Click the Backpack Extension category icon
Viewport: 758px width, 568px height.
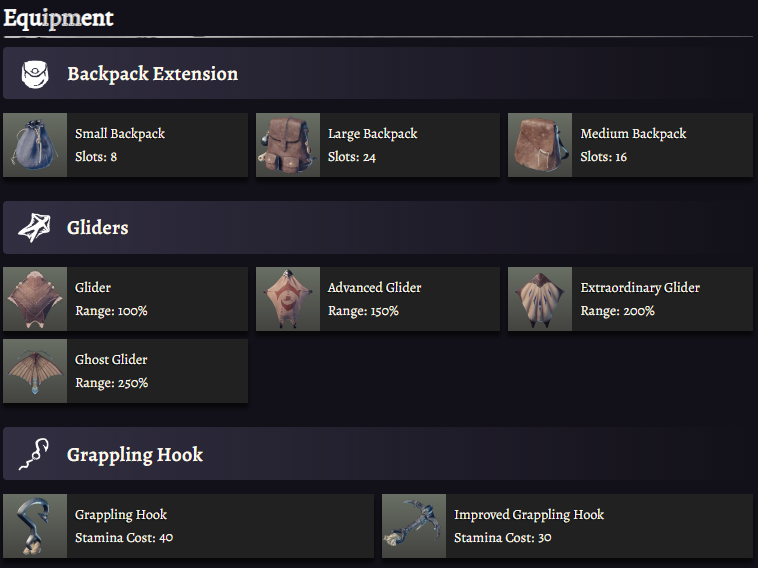[35, 74]
